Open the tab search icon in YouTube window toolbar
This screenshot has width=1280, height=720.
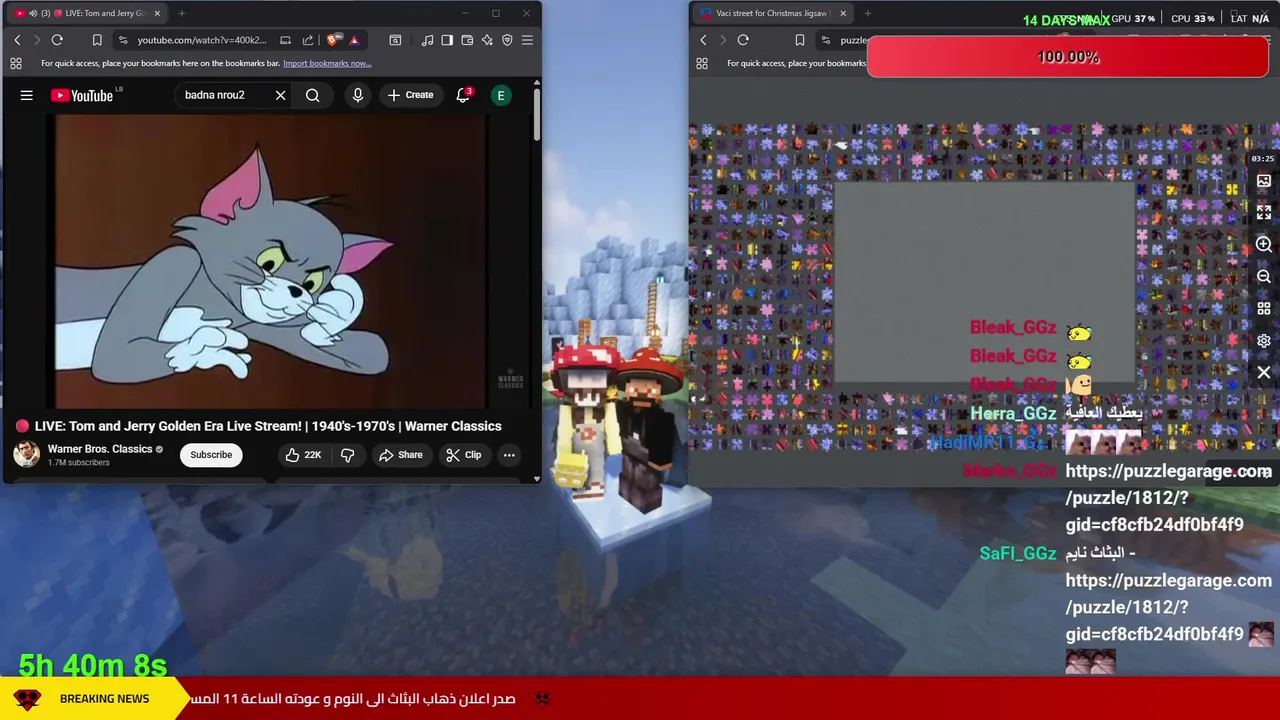point(395,40)
